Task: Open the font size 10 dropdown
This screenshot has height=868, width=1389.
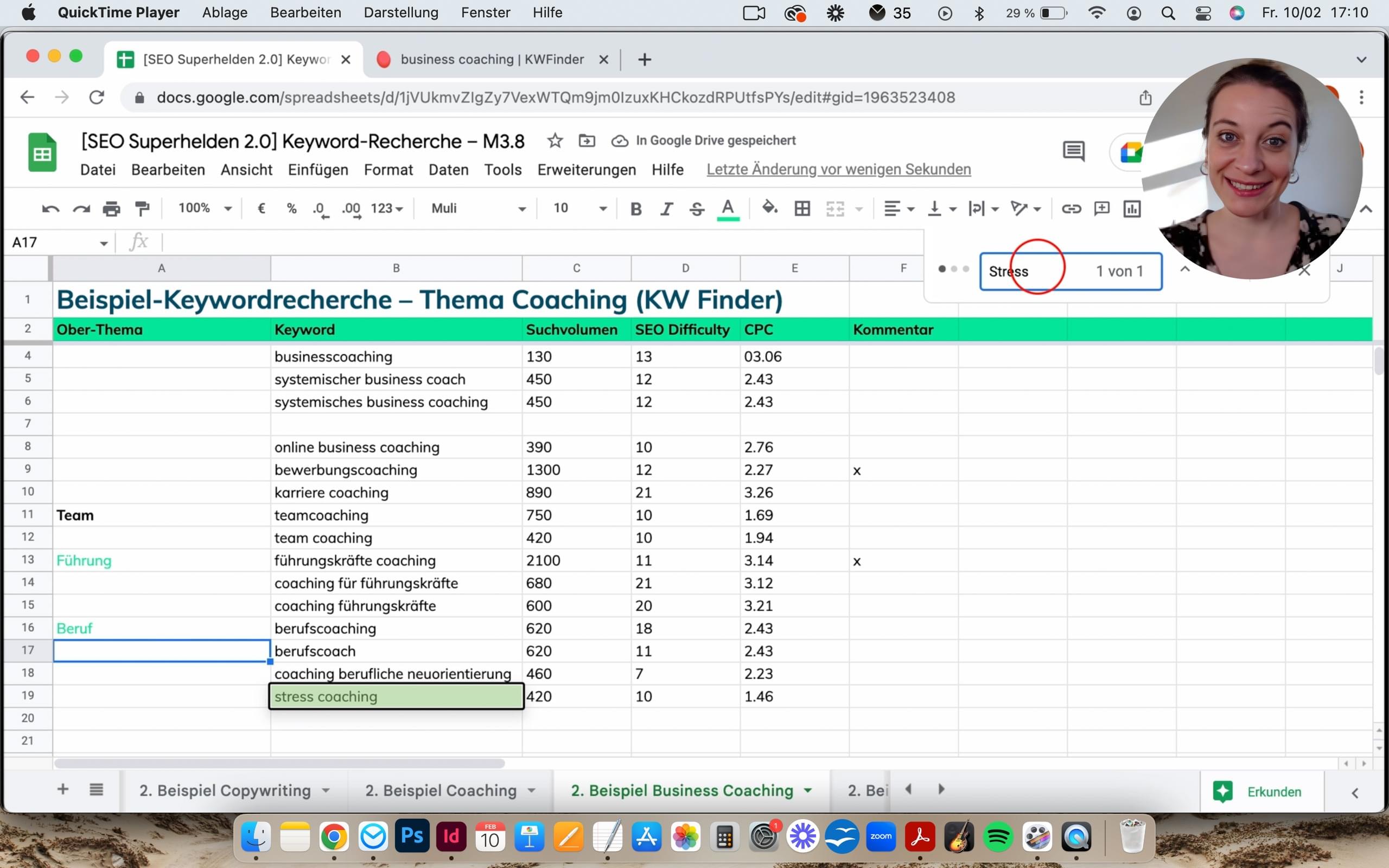Action: 579,209
